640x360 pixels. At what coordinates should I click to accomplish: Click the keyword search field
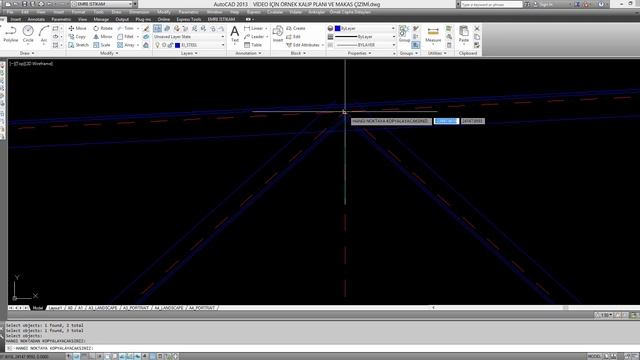click(491, 4)
